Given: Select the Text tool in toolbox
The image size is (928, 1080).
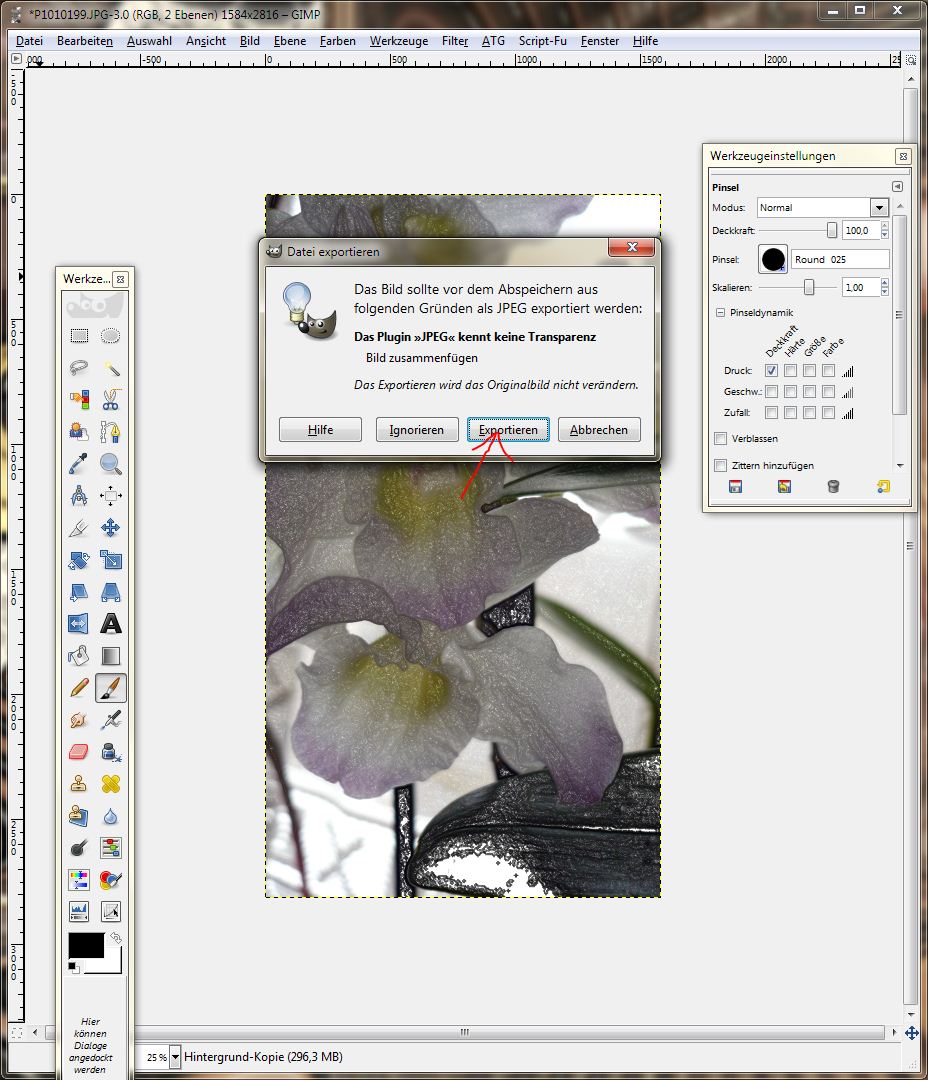Looking at the screenshot, I should (x=111, y=624).
